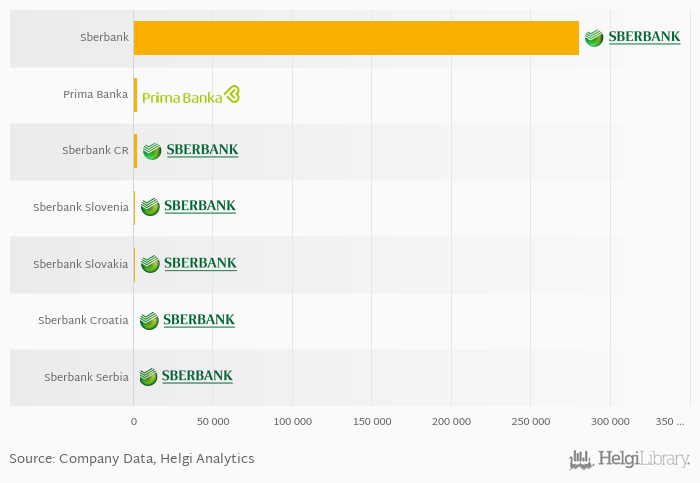Select the Sberbank Serbia axis label
The image size is (700, 483).
point(86,377)
